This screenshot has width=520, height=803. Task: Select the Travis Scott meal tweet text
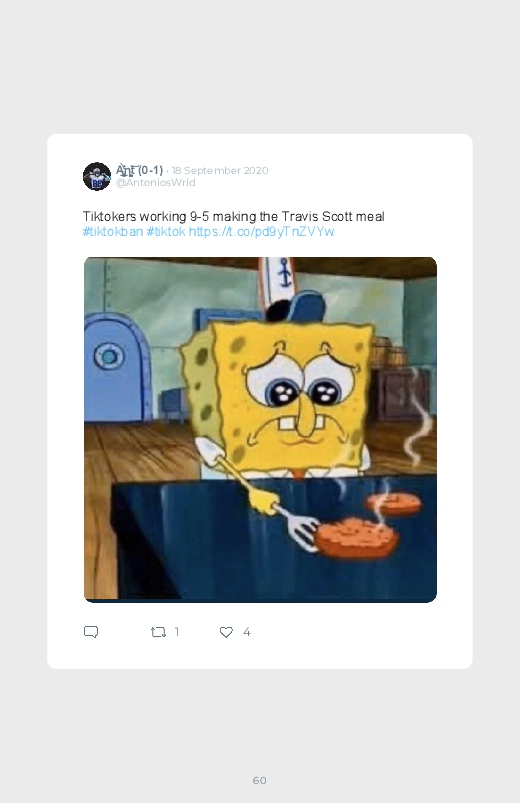pyautogui.click(x=234, y=217)
